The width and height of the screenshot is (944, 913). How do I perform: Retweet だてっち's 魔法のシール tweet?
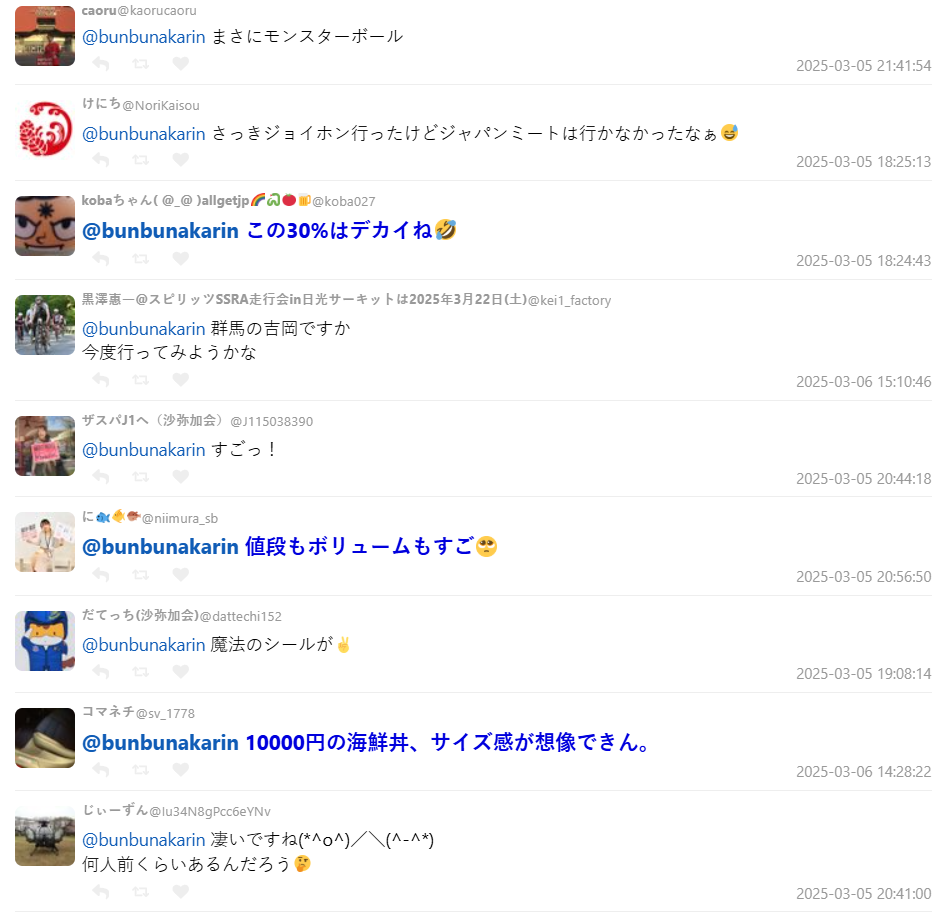pos(141,672)
